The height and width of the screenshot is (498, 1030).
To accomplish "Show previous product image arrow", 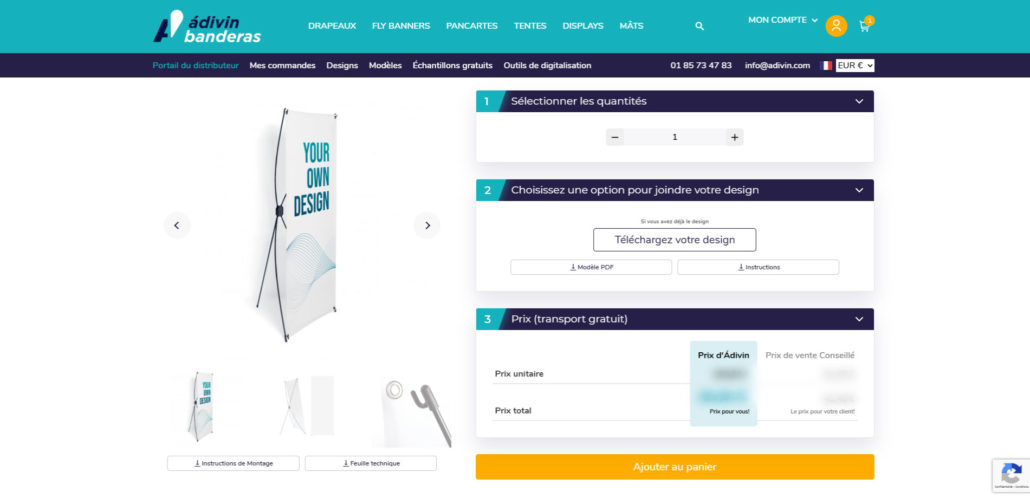I will tap(177, 225).
